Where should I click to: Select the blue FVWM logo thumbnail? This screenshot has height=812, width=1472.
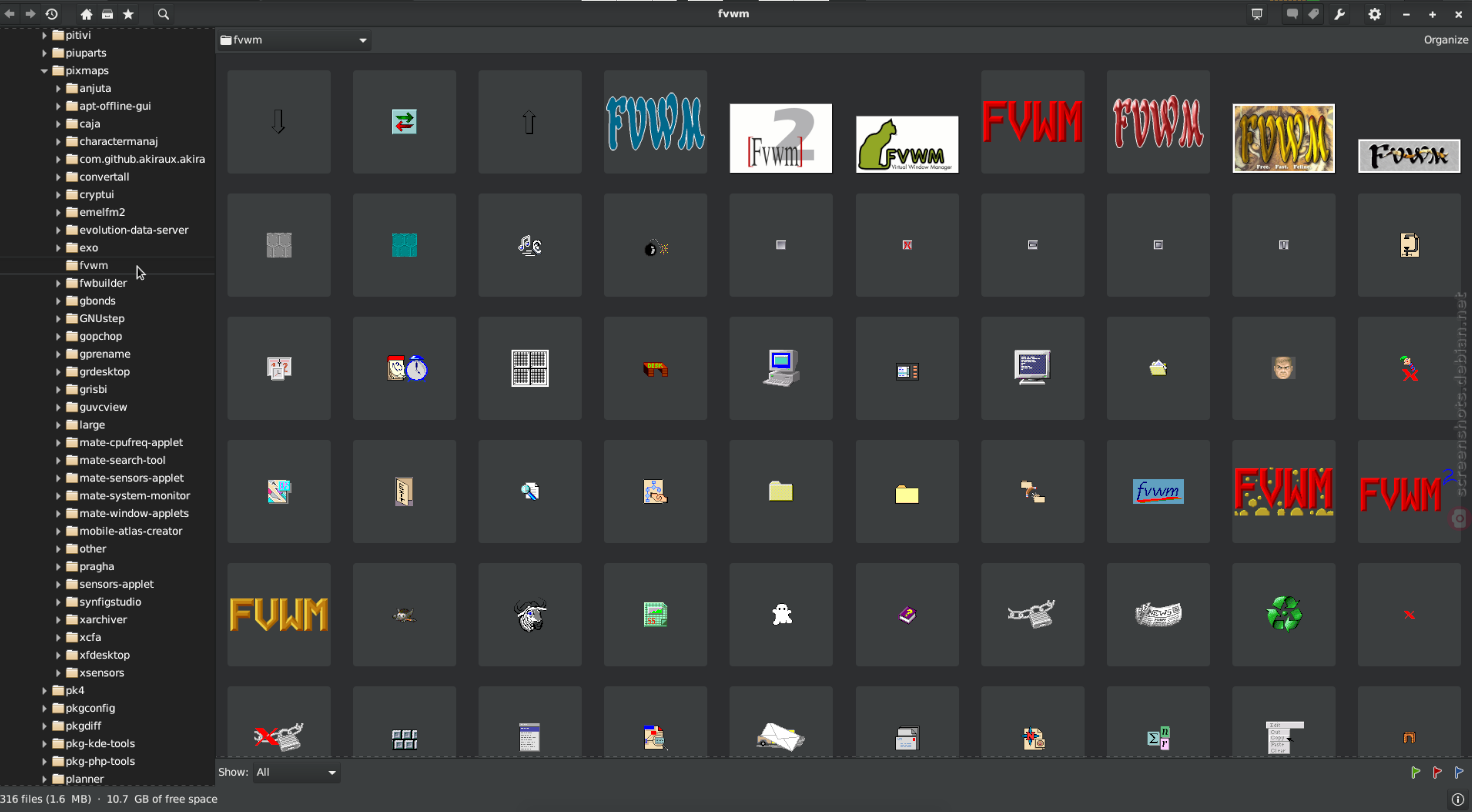coord(655,122)
